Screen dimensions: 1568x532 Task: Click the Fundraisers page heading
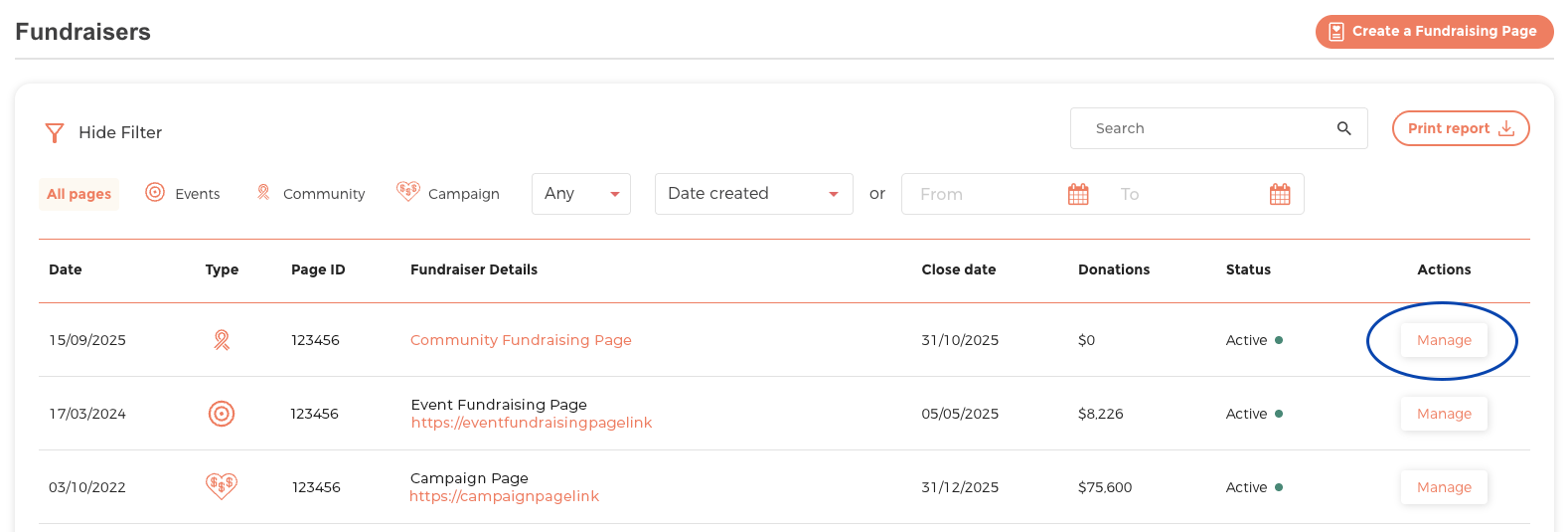[x=82, y=32]
